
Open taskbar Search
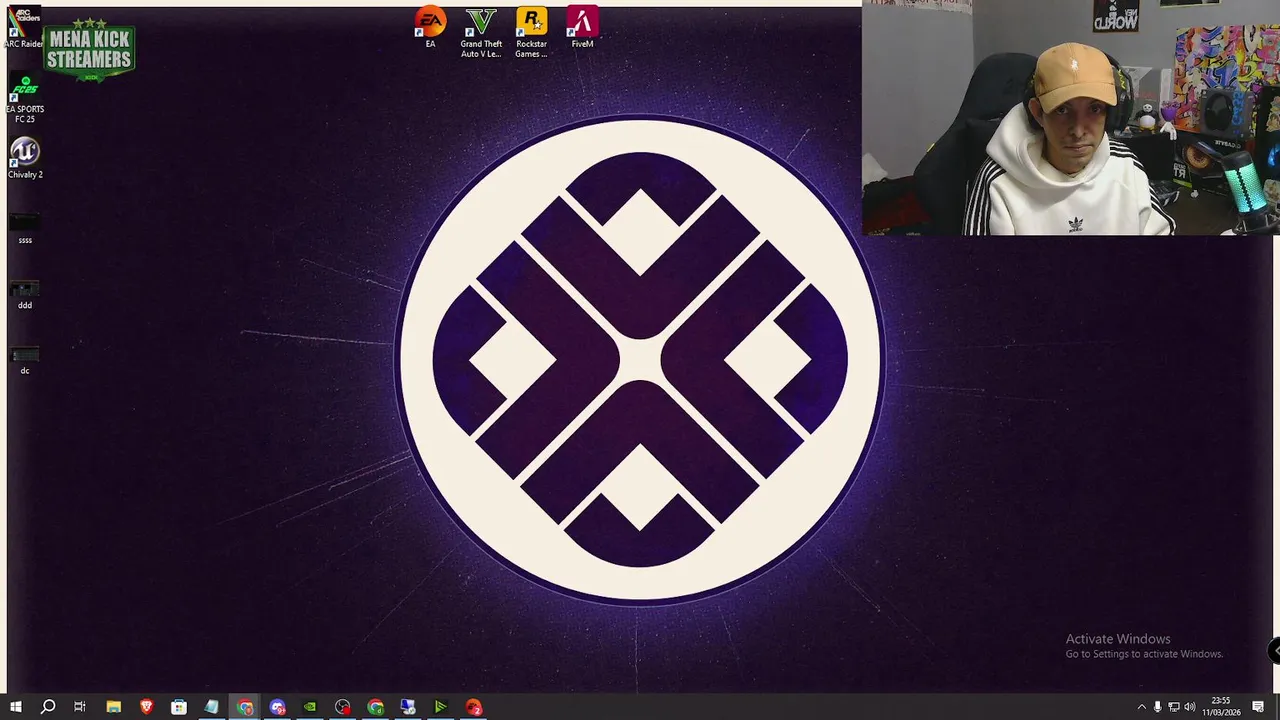[x=47, y=707]
